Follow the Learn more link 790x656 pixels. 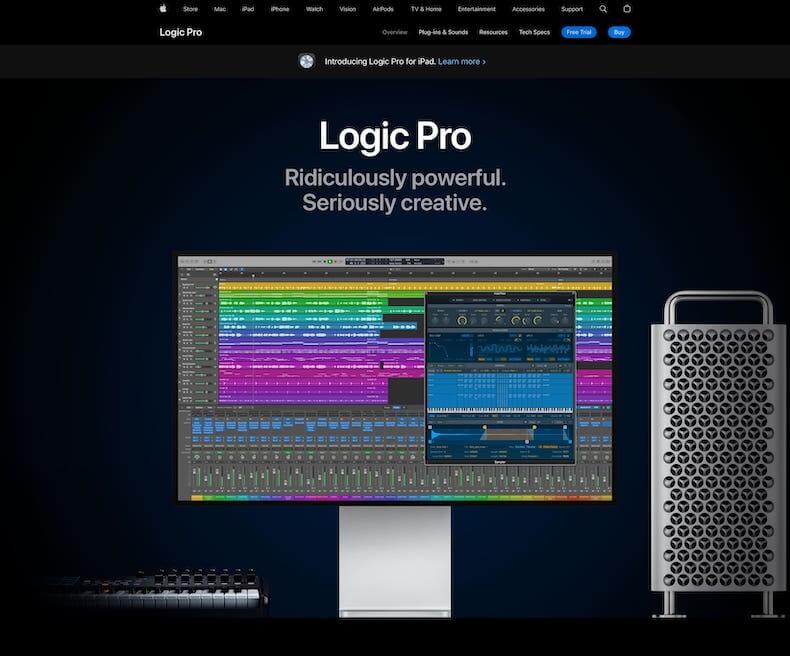(462, 61)
